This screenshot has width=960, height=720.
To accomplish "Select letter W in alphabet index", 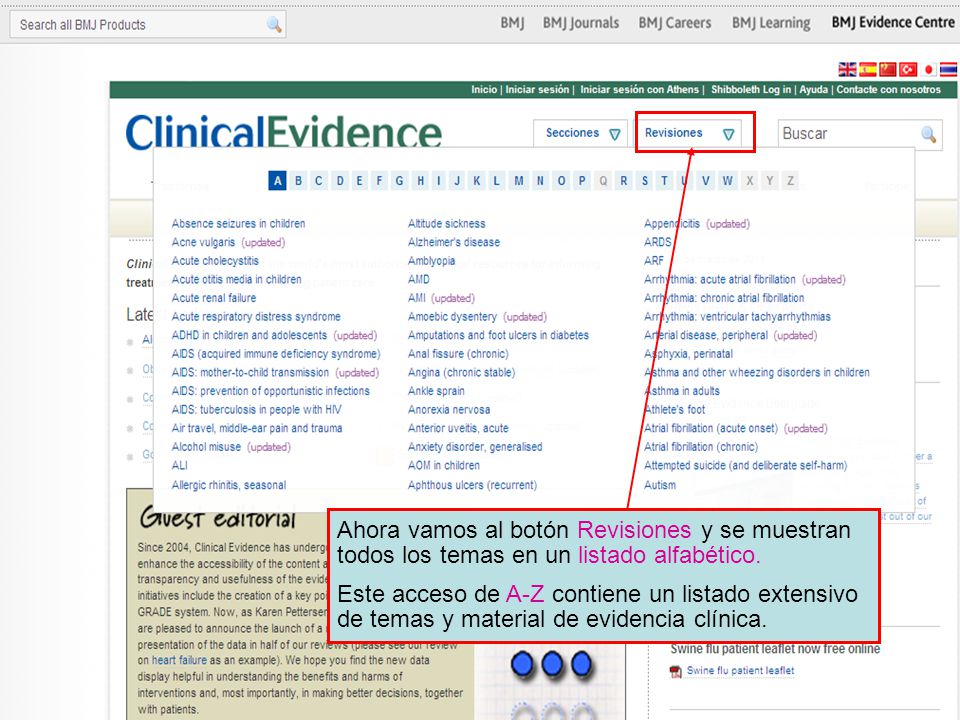I will click(727, 181).
